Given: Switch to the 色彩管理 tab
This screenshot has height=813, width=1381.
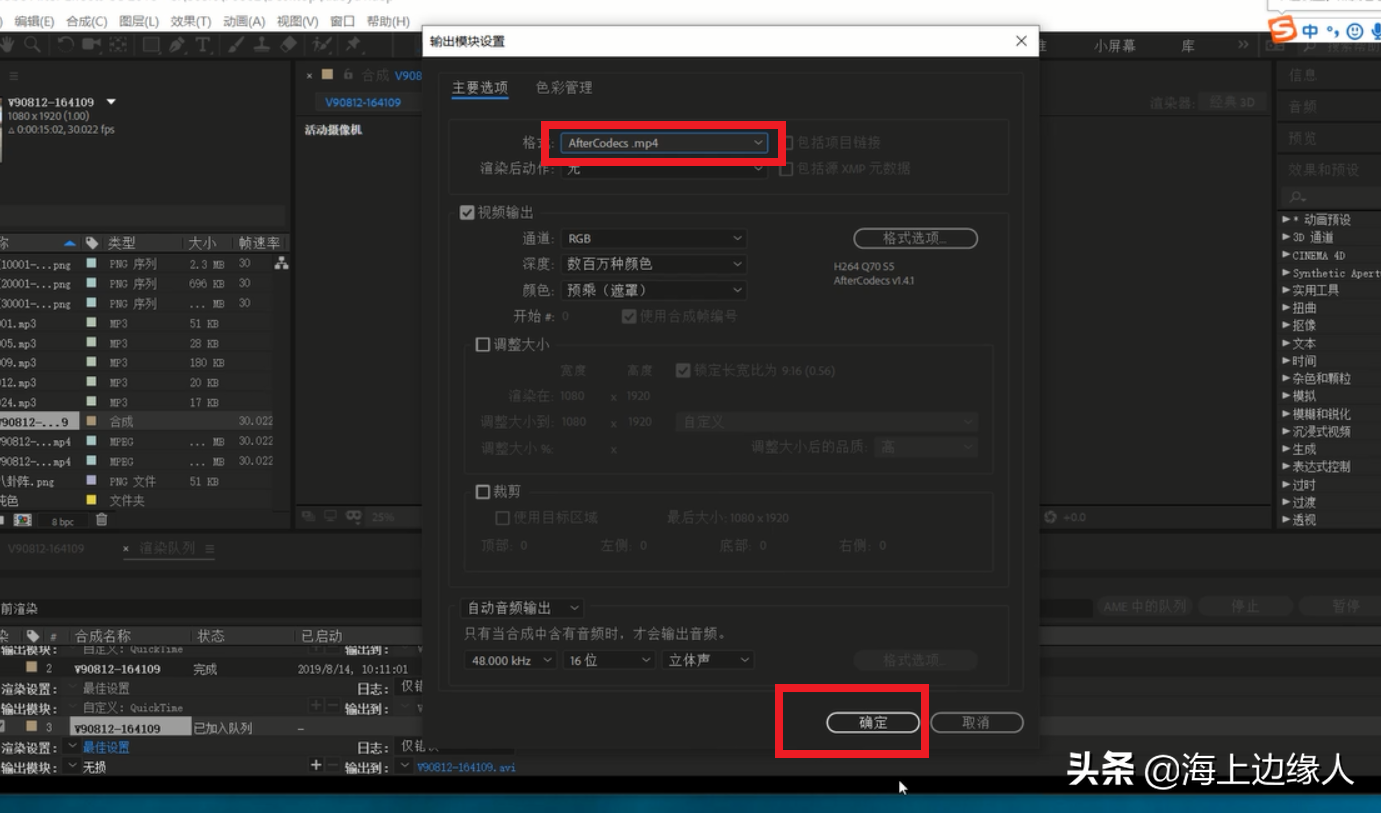Looking at the screenshot, I should (x=565, y=88).
